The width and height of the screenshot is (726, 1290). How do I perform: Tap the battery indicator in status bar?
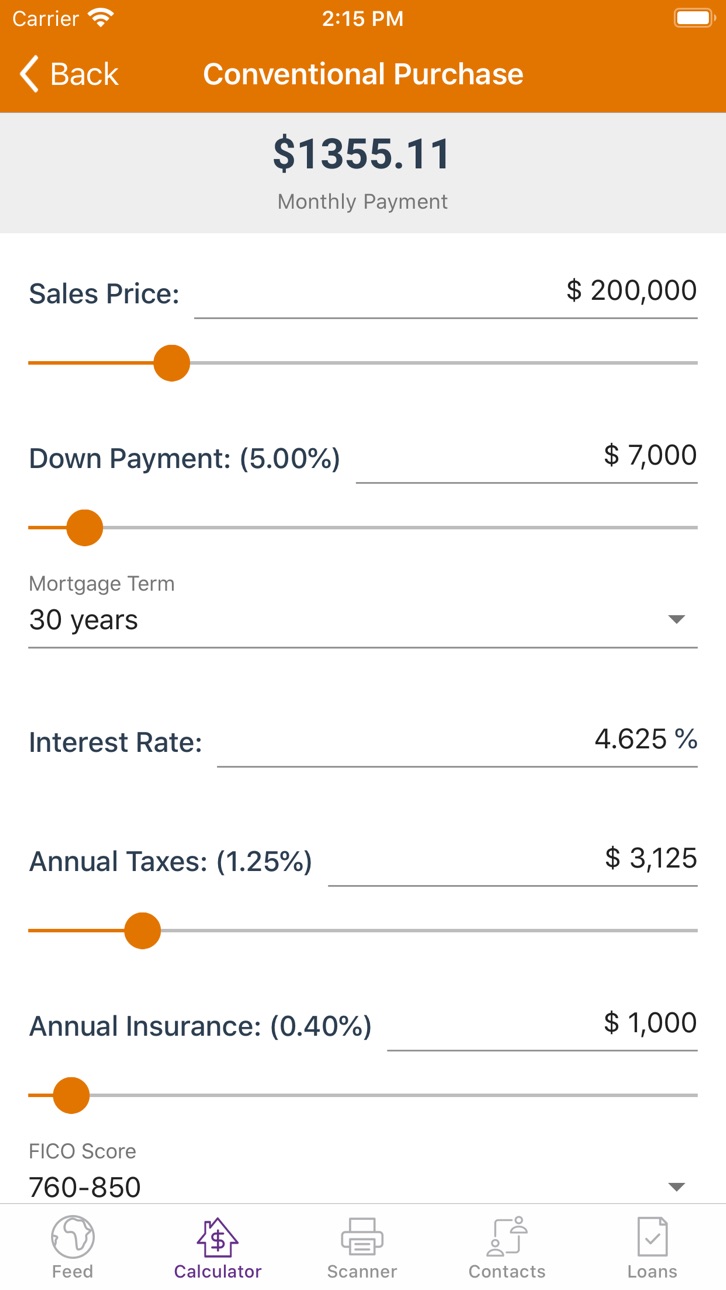[692, 18]
